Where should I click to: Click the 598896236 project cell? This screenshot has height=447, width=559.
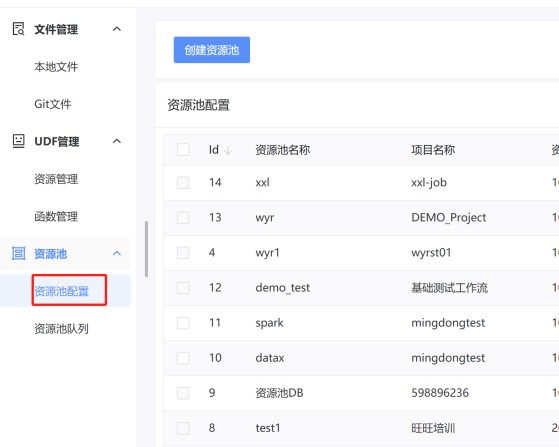pos(440,393)
